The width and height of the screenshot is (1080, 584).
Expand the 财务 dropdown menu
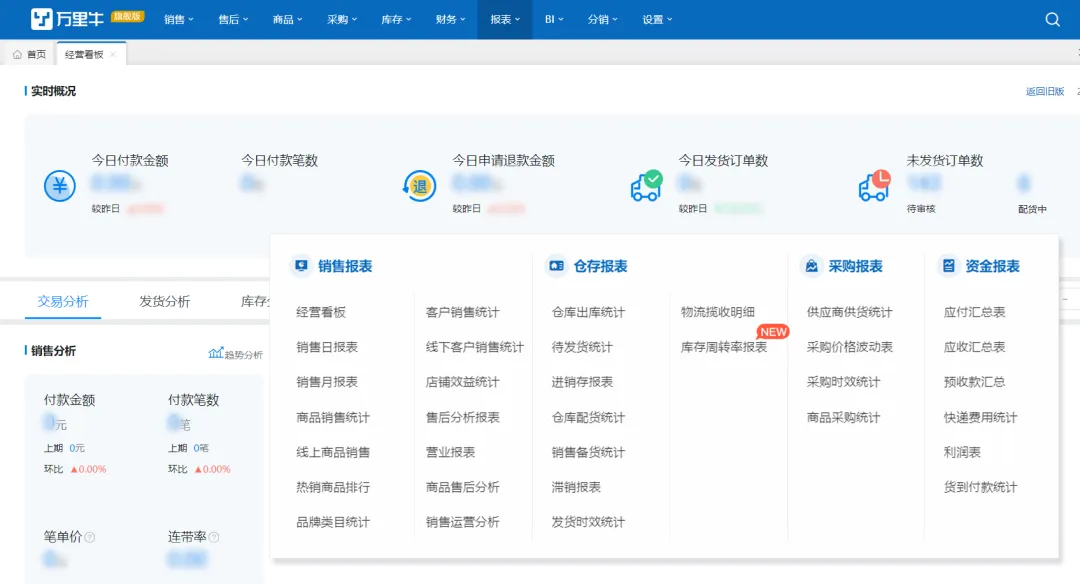(x=451, y=20)
